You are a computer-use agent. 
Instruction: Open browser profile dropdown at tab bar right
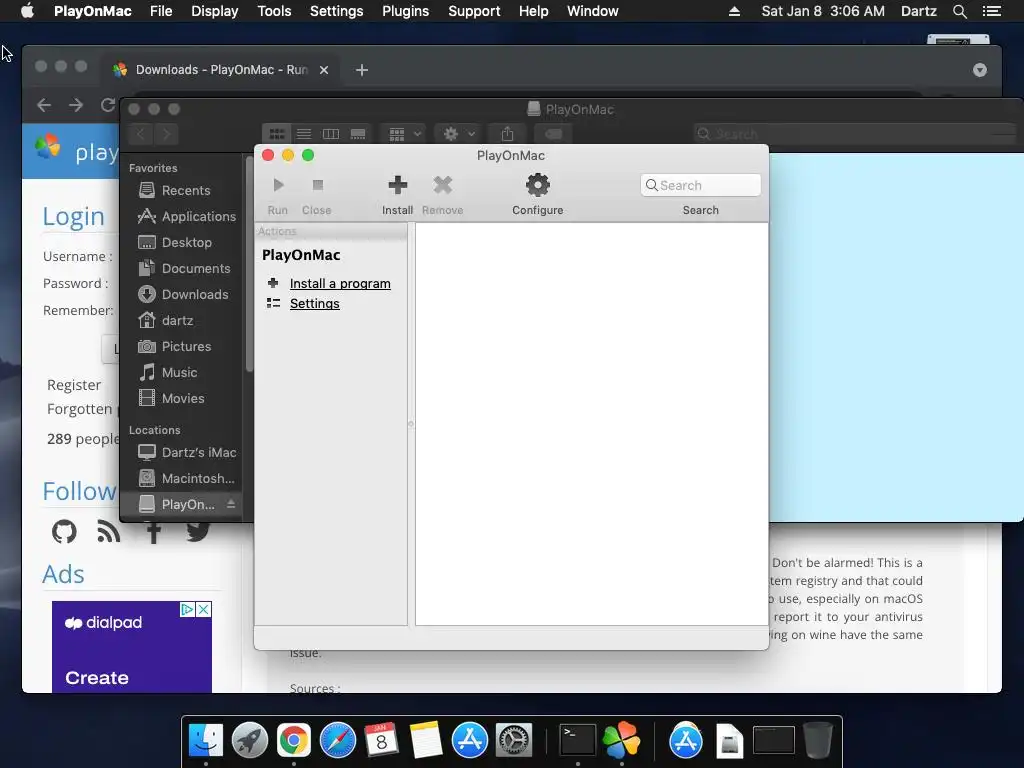click(x=980, y=70)
